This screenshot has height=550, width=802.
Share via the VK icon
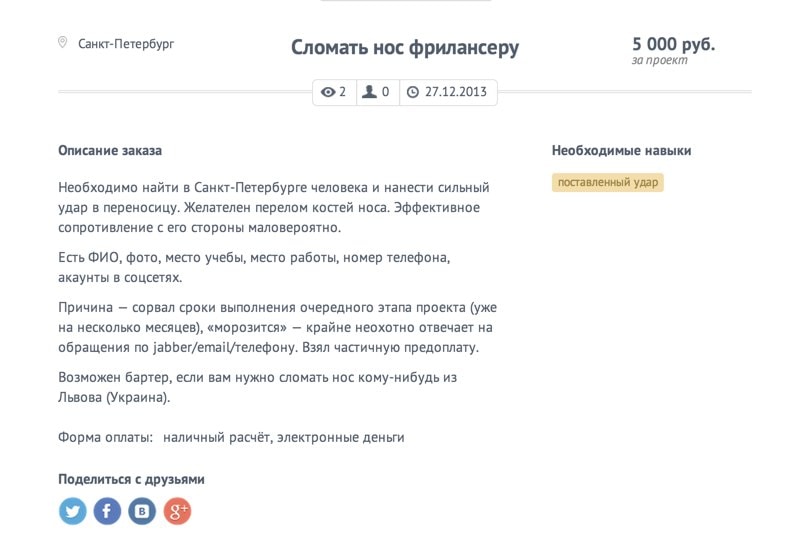point(143,511)
